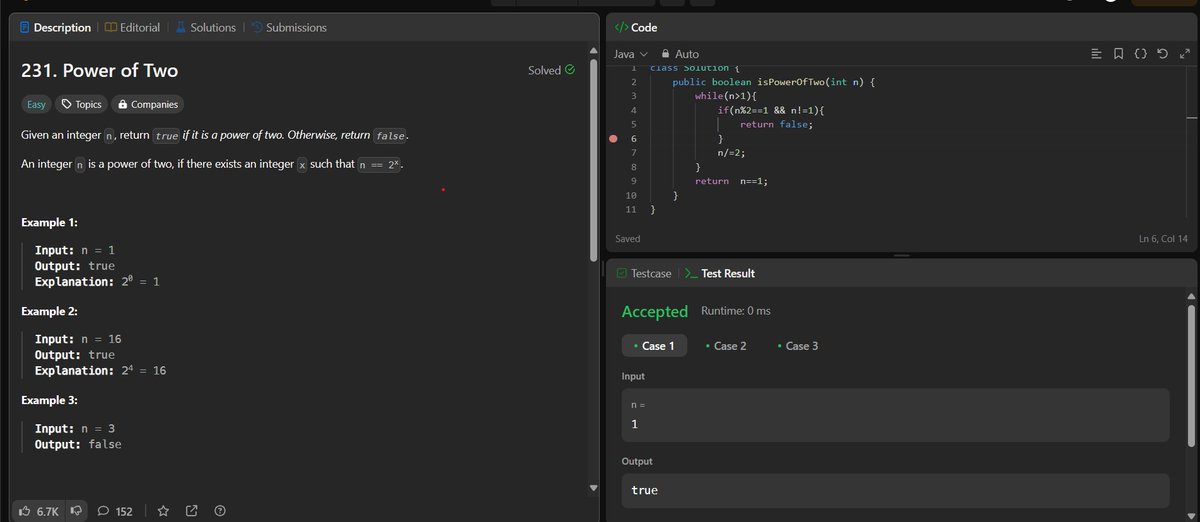Viewport: 1200px width, 522px height.
Task: Click the code line return n==1;
Action: (731, 181)
